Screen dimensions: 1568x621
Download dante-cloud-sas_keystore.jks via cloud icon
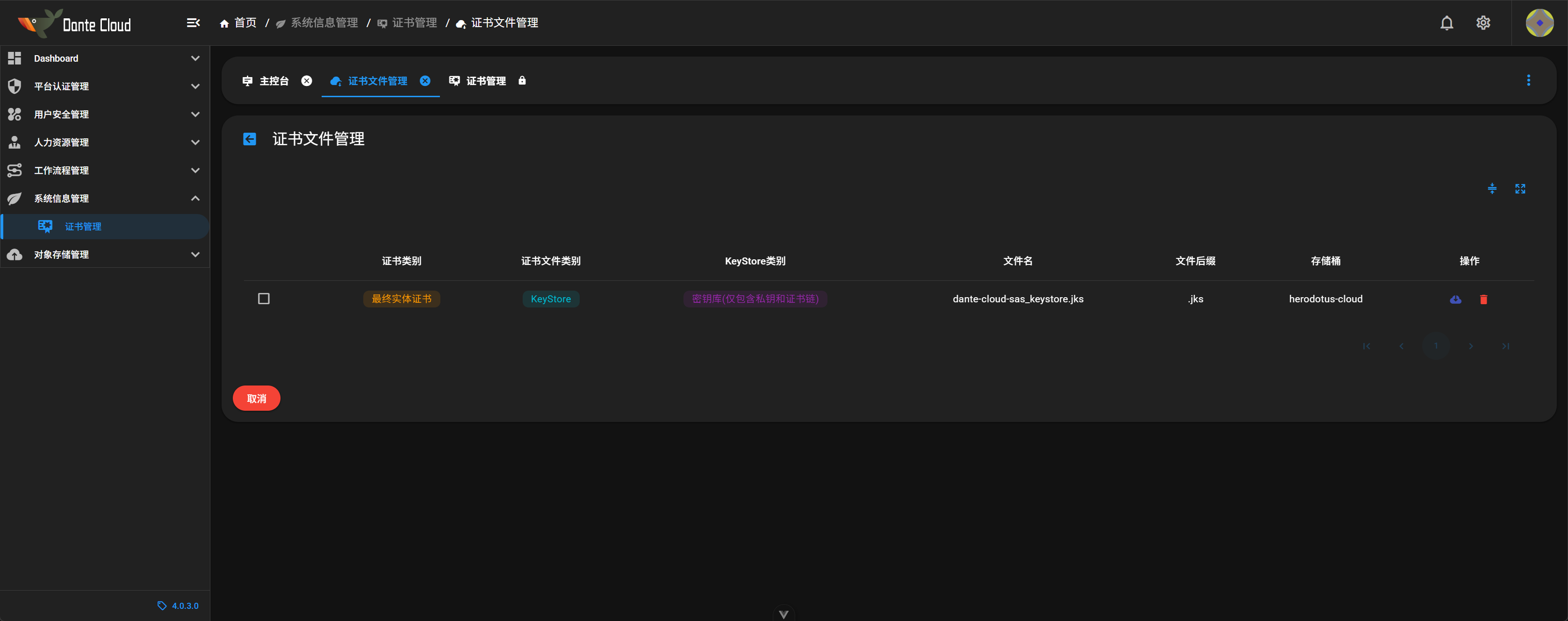[1455, 299]
